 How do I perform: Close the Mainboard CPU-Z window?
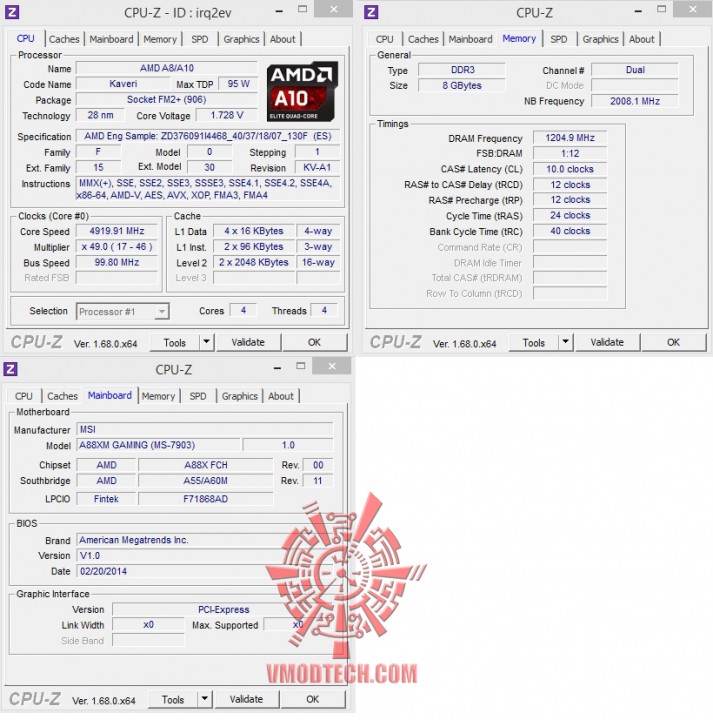tap(332, 366)
